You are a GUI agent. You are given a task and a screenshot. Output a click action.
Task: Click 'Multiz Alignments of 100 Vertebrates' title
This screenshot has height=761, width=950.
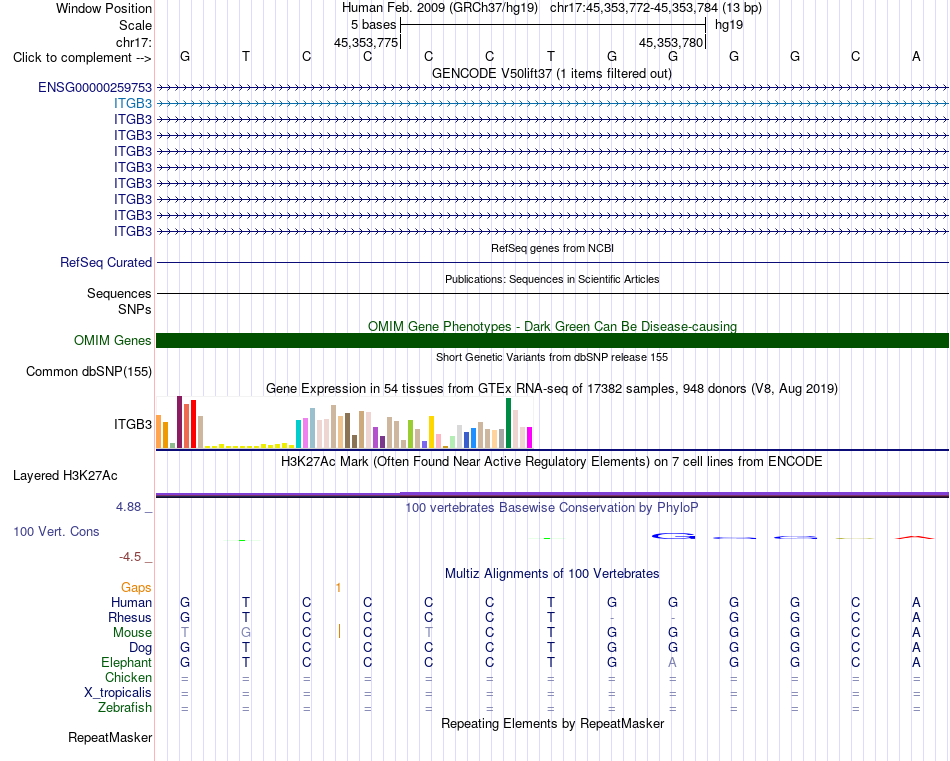point(552,573)
